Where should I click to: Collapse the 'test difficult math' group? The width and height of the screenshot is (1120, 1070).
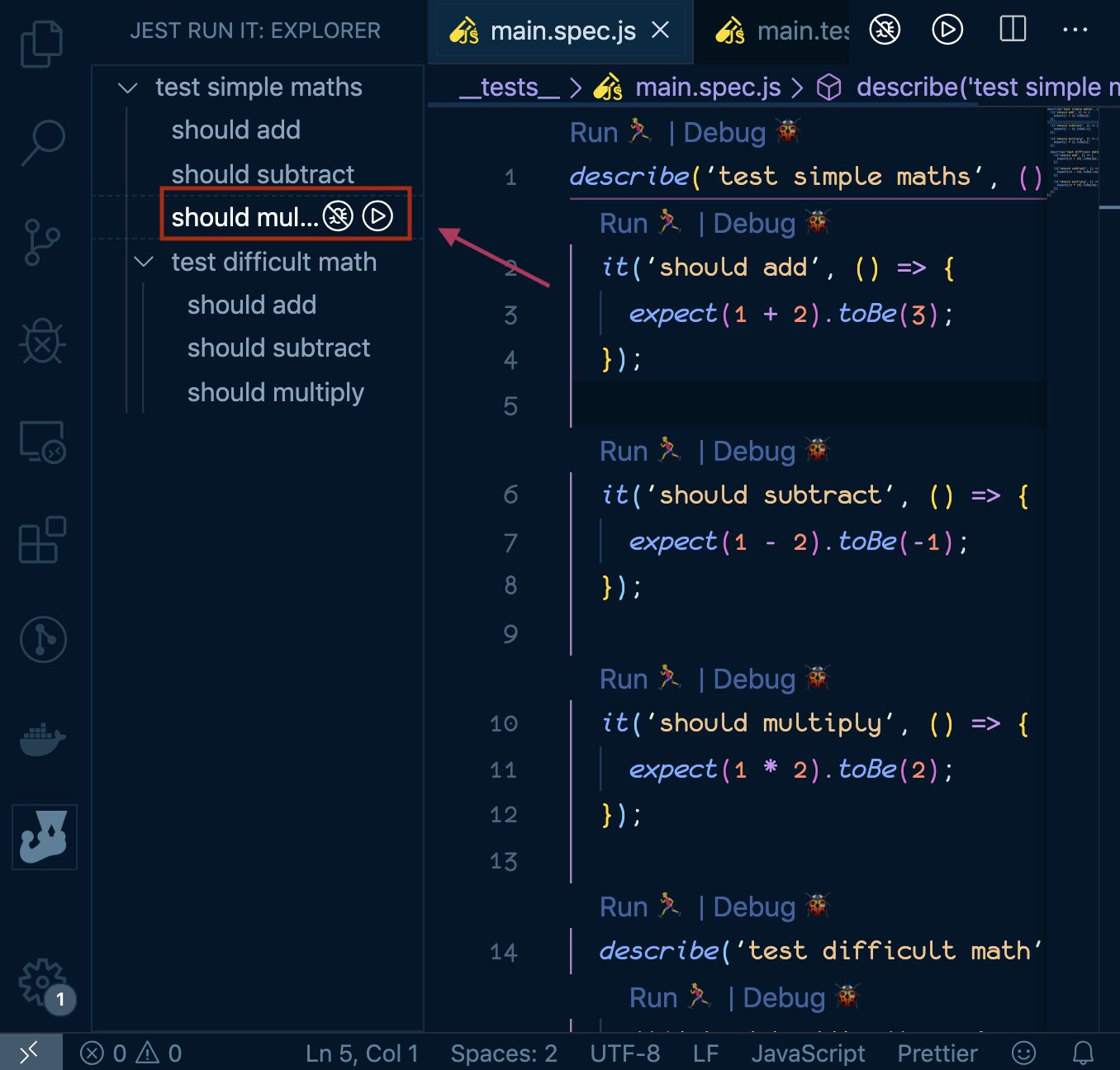144,262
